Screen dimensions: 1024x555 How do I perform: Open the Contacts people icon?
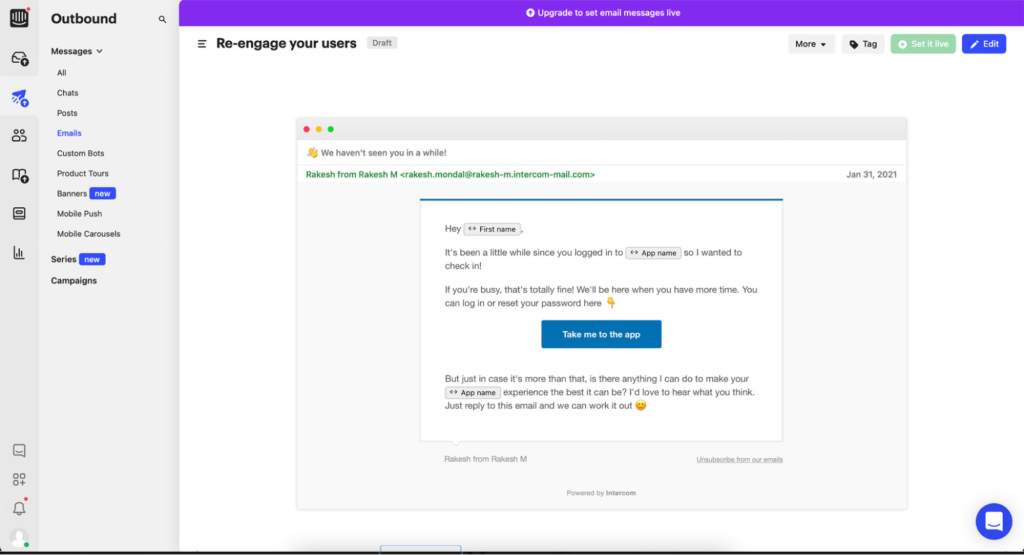[x=19, y=136]
